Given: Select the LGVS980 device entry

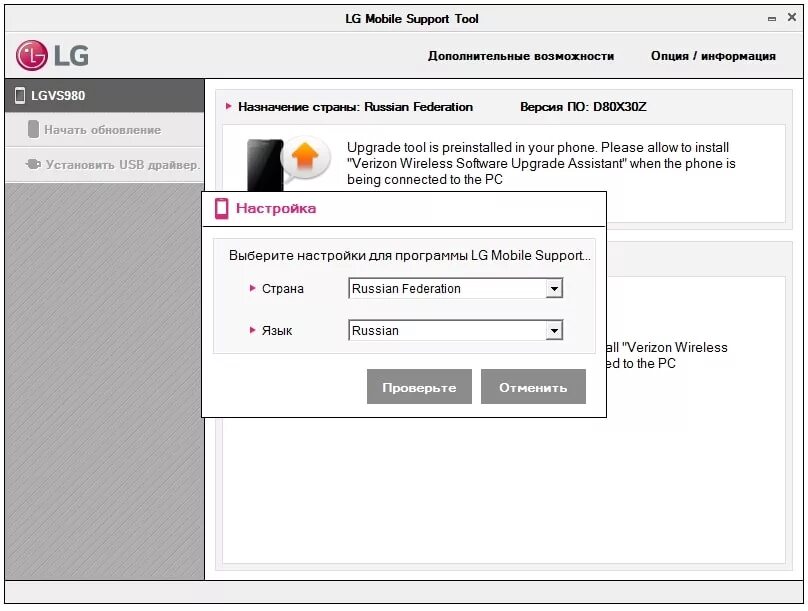Looking at the screenshot, I should coord(105,95).
